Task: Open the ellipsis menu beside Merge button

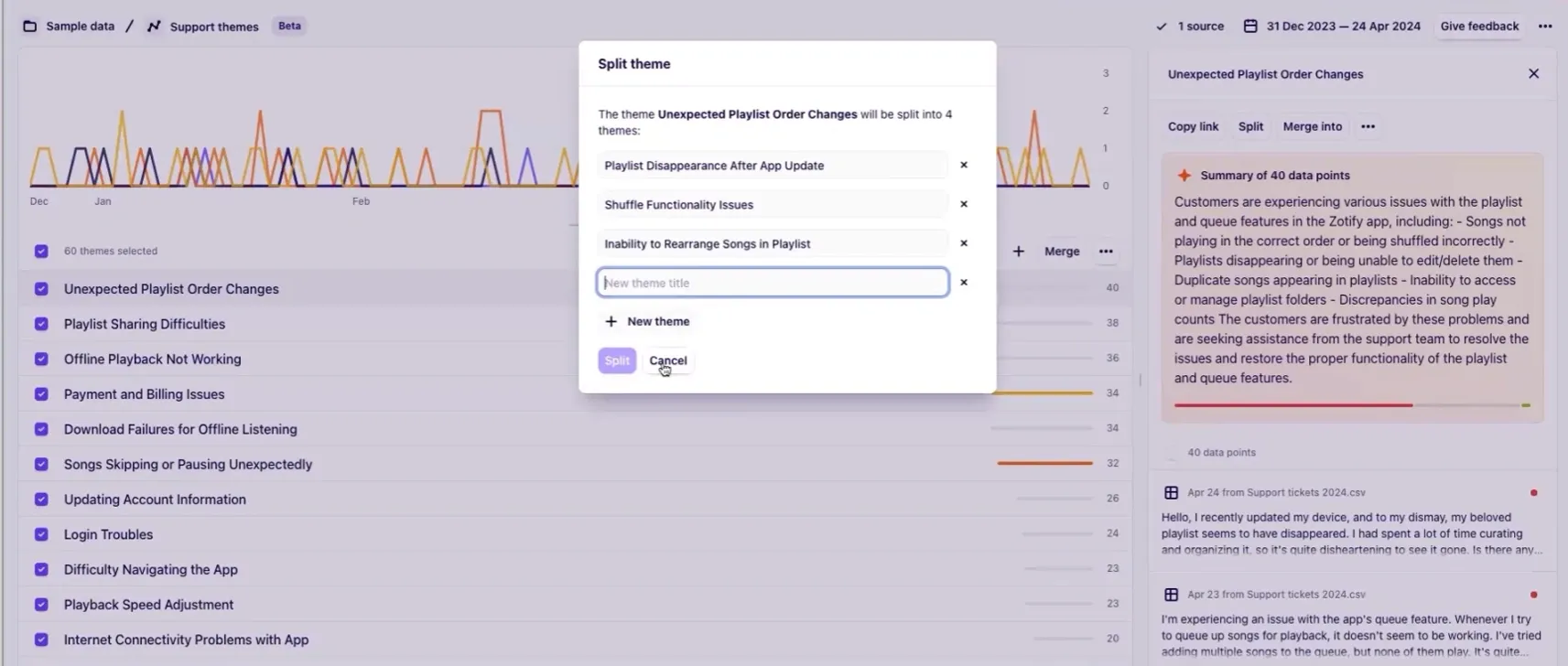Action: coord(1106,251)
